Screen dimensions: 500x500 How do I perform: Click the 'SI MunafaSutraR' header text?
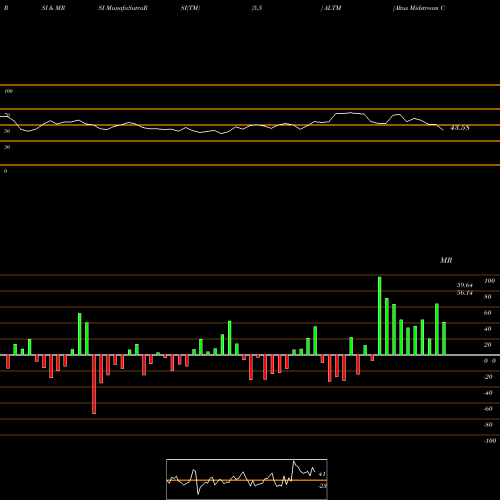(x=123, y=8)
